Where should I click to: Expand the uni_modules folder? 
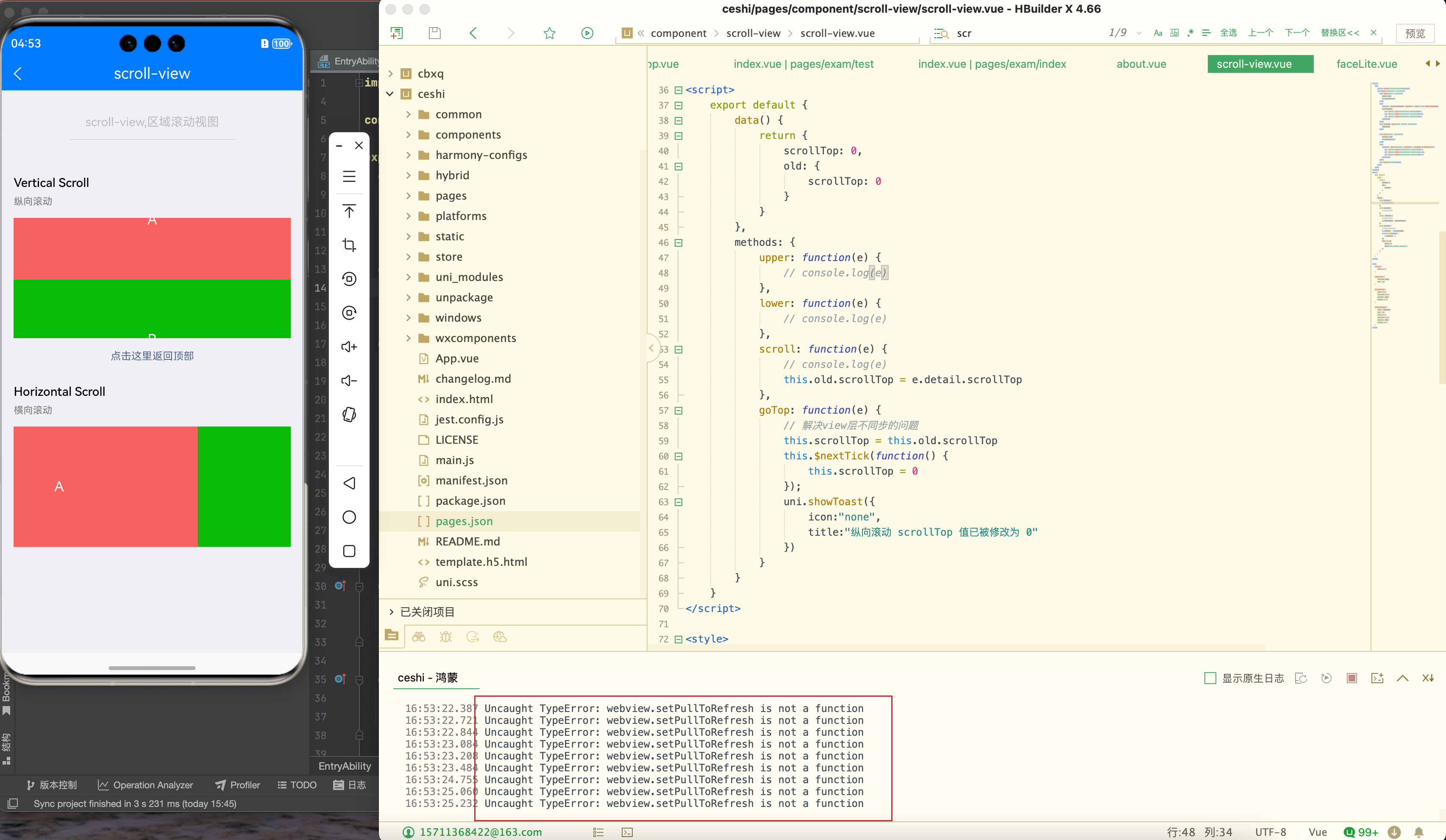(409, 277)
